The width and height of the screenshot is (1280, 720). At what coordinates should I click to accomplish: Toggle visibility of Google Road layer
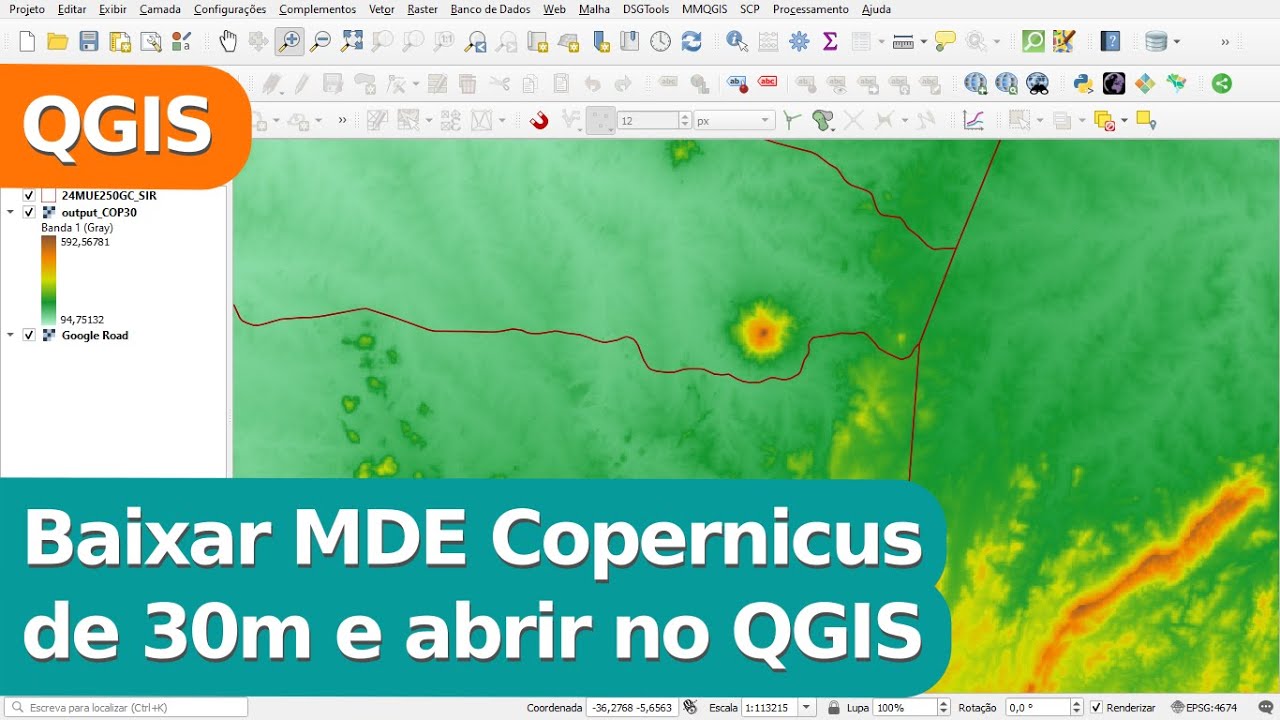pos(29,335)
